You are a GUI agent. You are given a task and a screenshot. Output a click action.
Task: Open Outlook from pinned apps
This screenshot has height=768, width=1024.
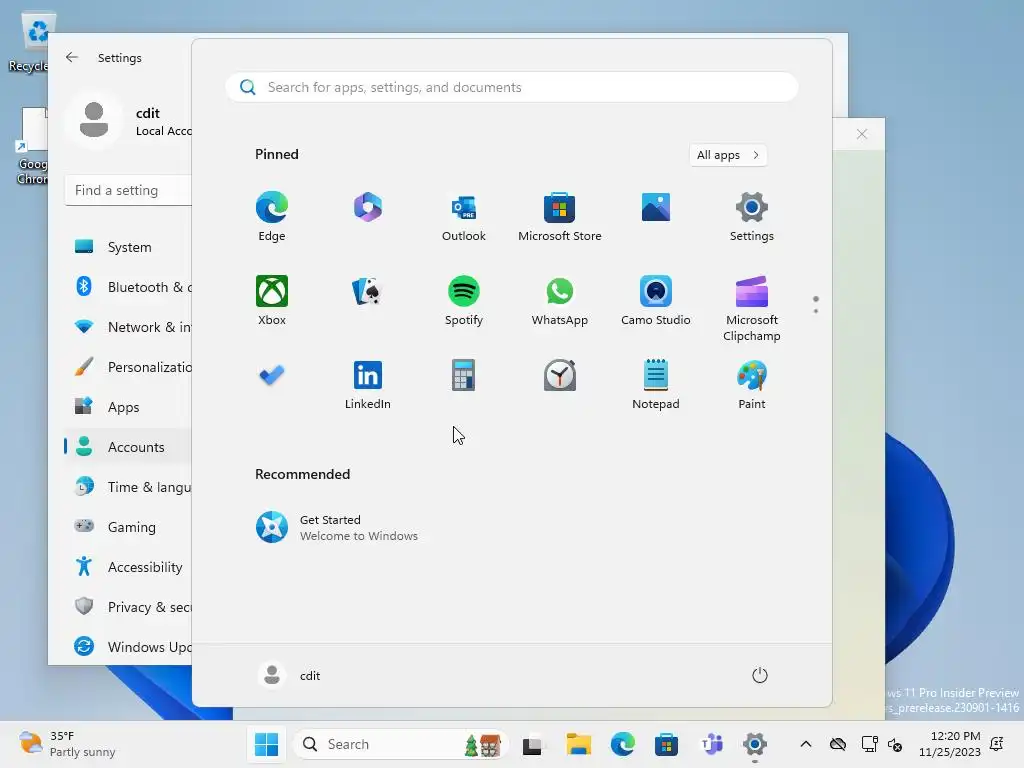464,216
